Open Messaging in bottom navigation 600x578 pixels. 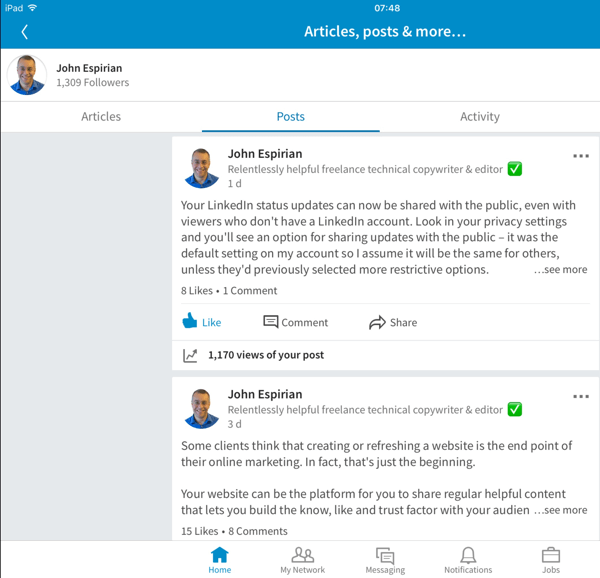385,560
